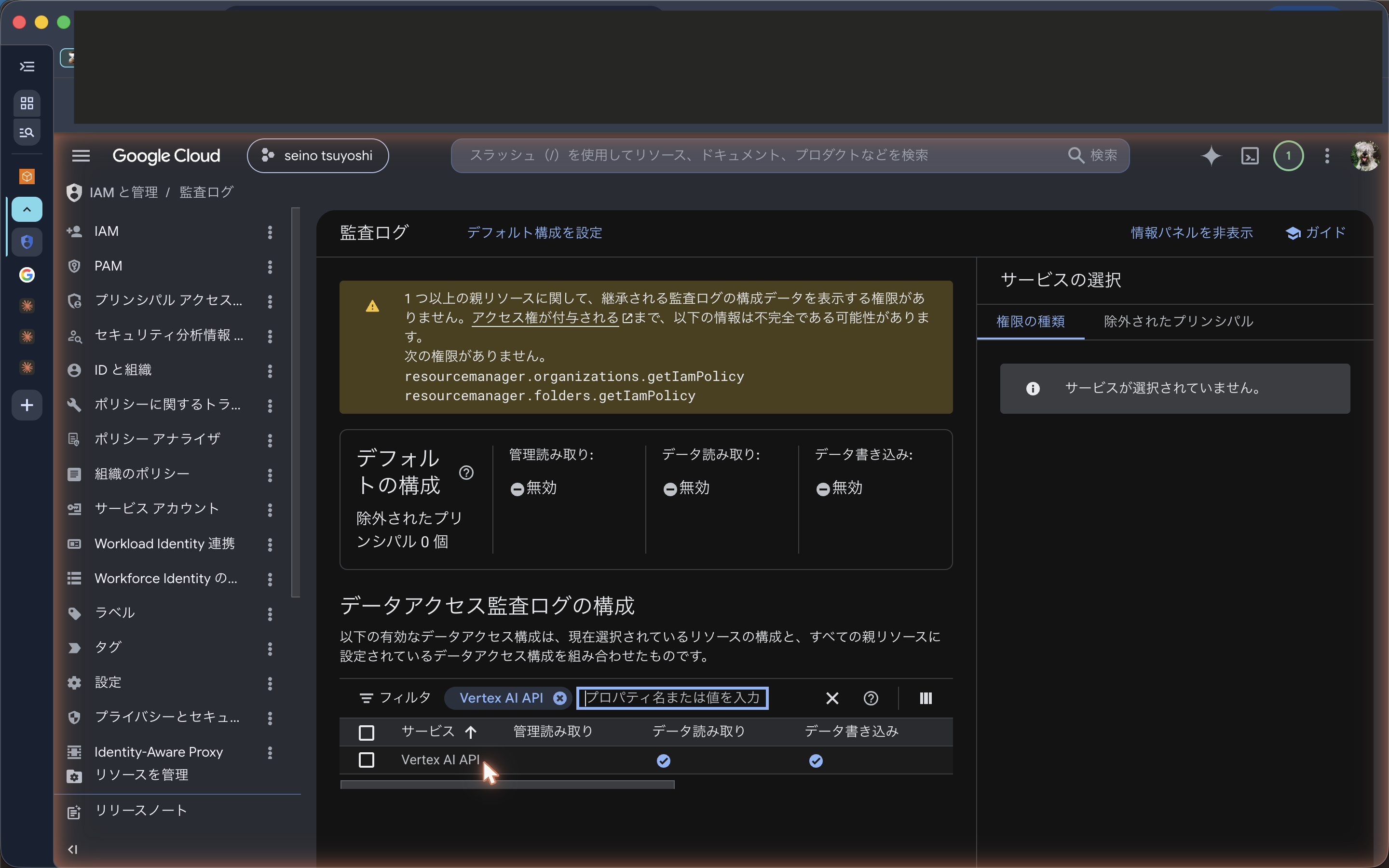1389x868 pixels.
Task: Switch to the 権限の種類 tab
Action: (x=1030, y=322)
